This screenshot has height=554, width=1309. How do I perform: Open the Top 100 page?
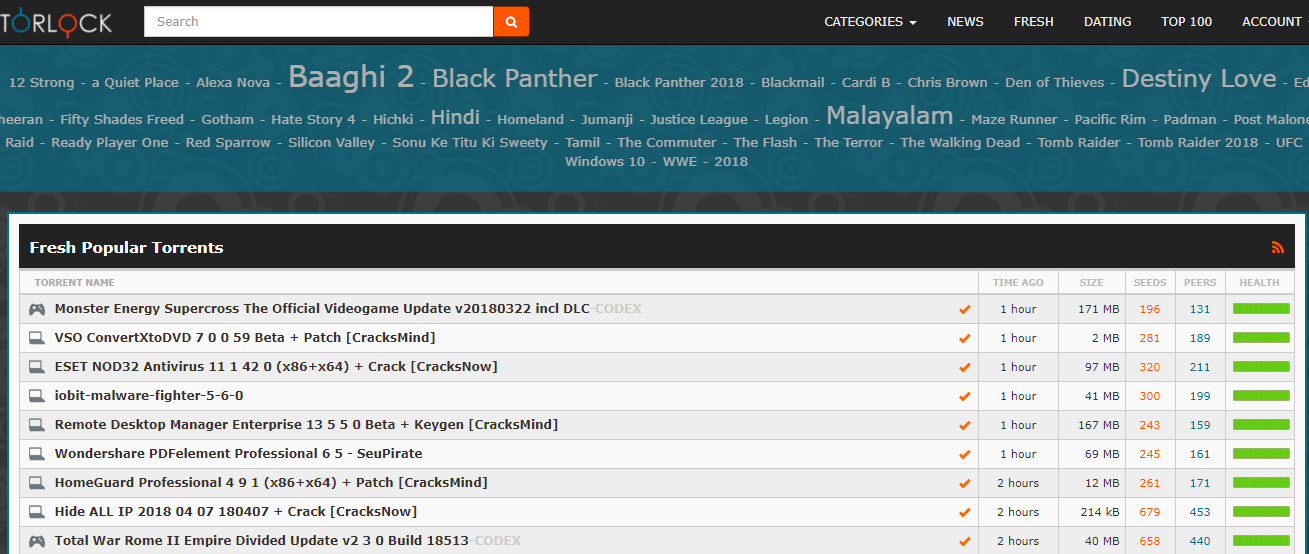click(x=1186, y=21)
